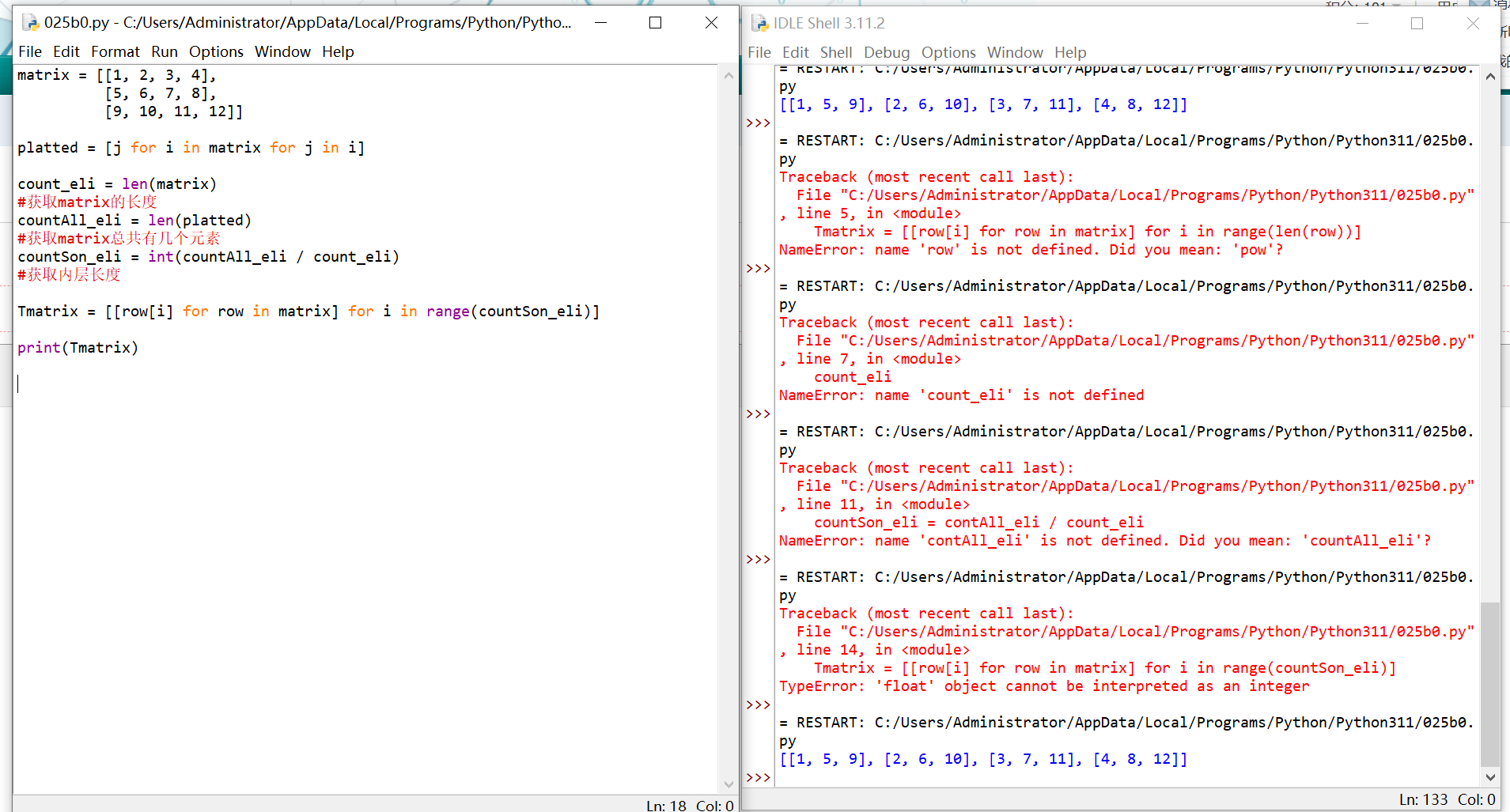The width and height of the screenshot is (1510, 812).
Task: Click the comment '#获取matrix的长度'
Action: [87, 202]
